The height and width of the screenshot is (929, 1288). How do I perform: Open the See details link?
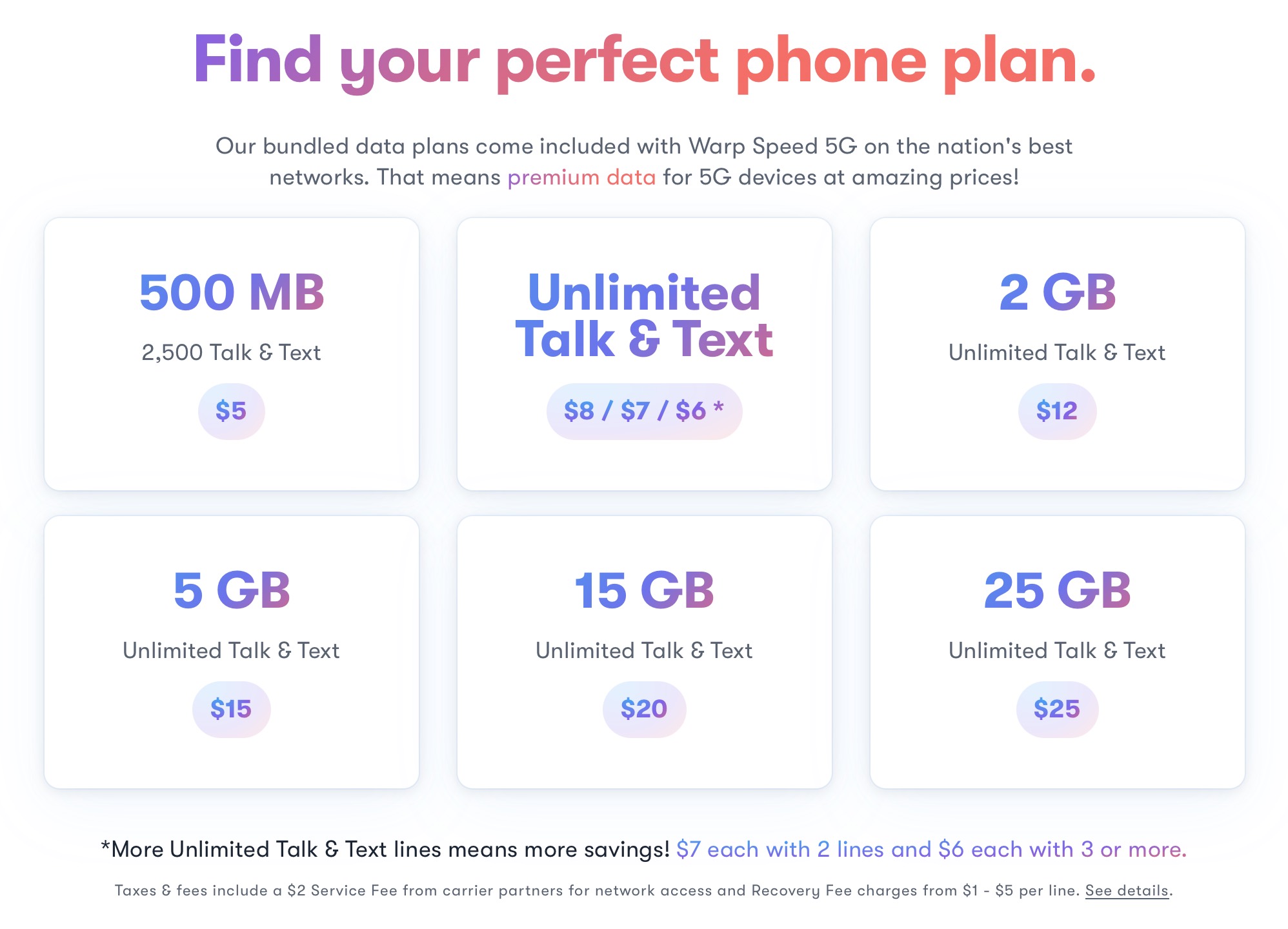1127,891
